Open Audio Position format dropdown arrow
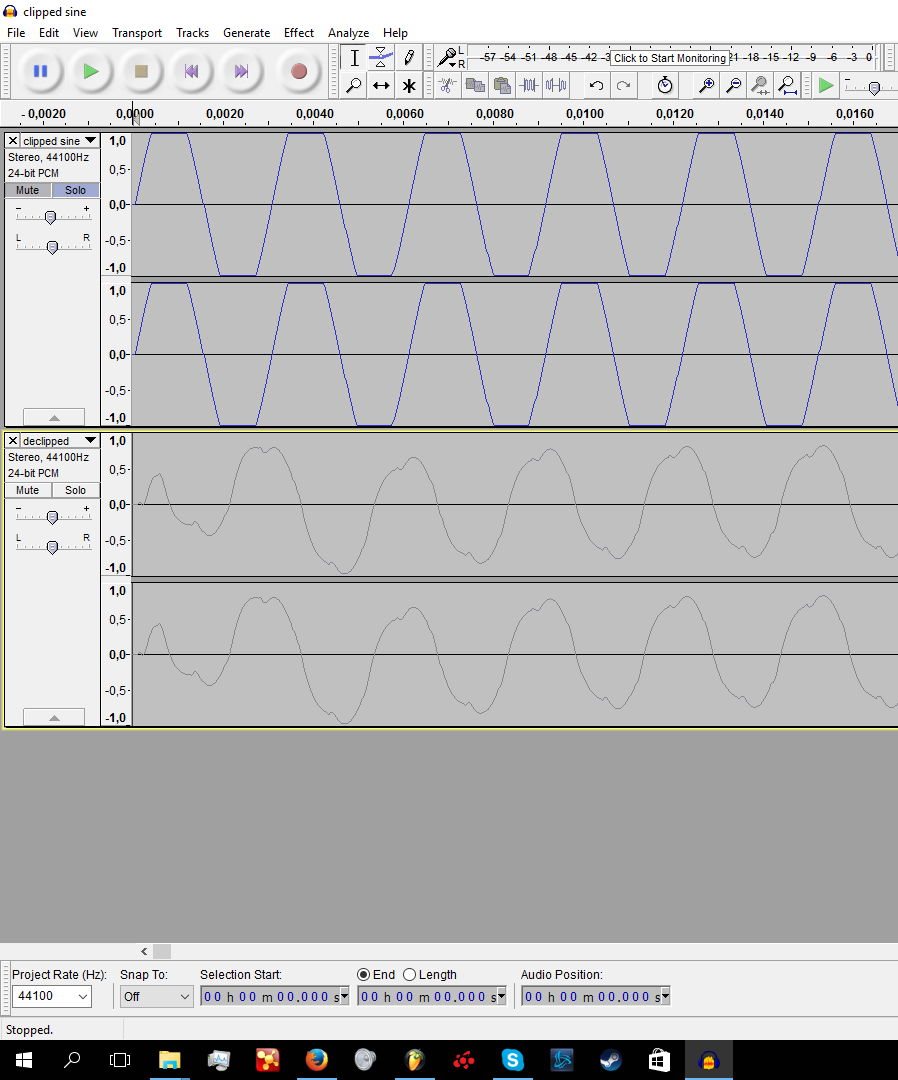This screenshot has width=898, height=1080. tap(666, 997)
